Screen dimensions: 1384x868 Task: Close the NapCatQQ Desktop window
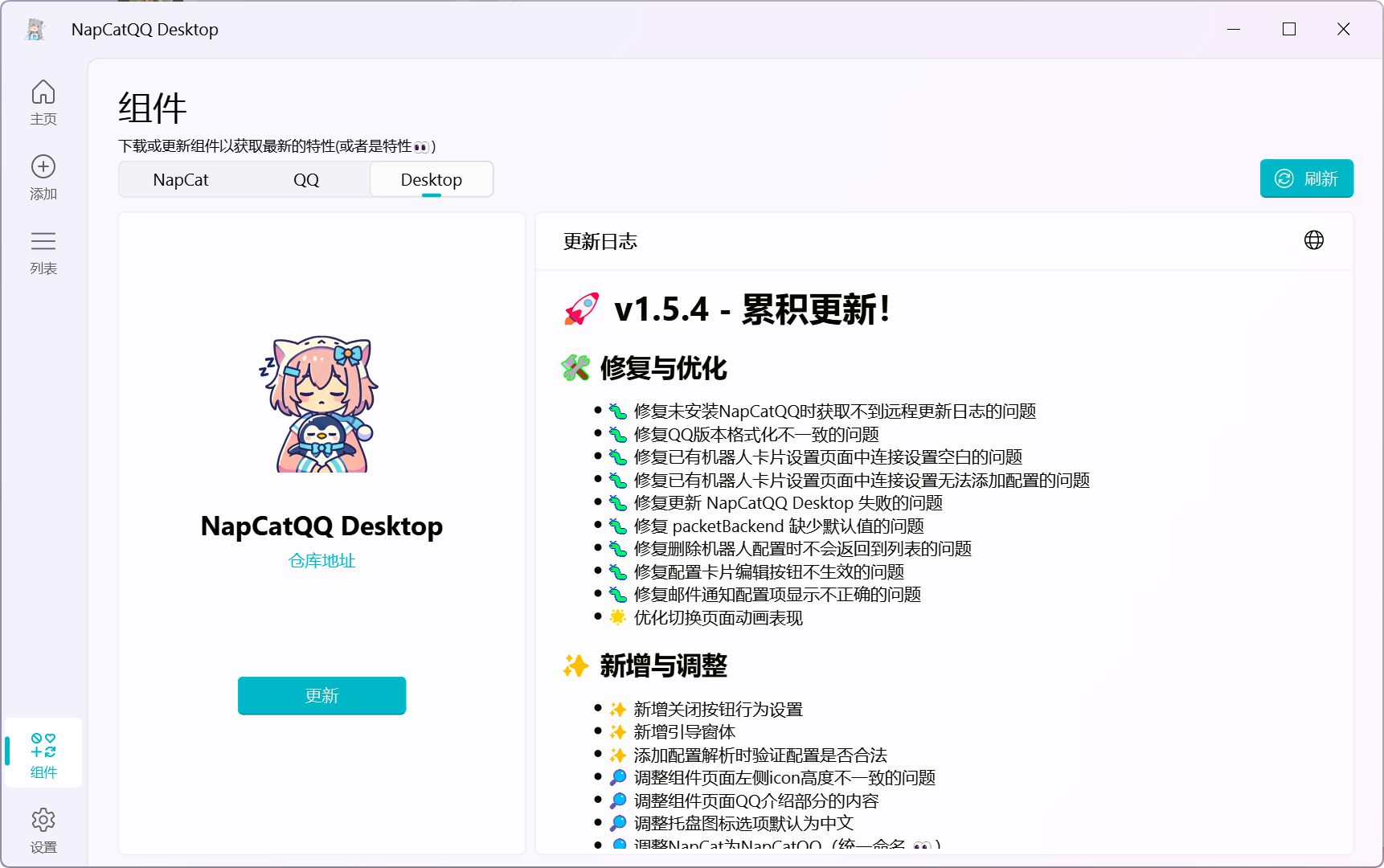point(1343,30)
